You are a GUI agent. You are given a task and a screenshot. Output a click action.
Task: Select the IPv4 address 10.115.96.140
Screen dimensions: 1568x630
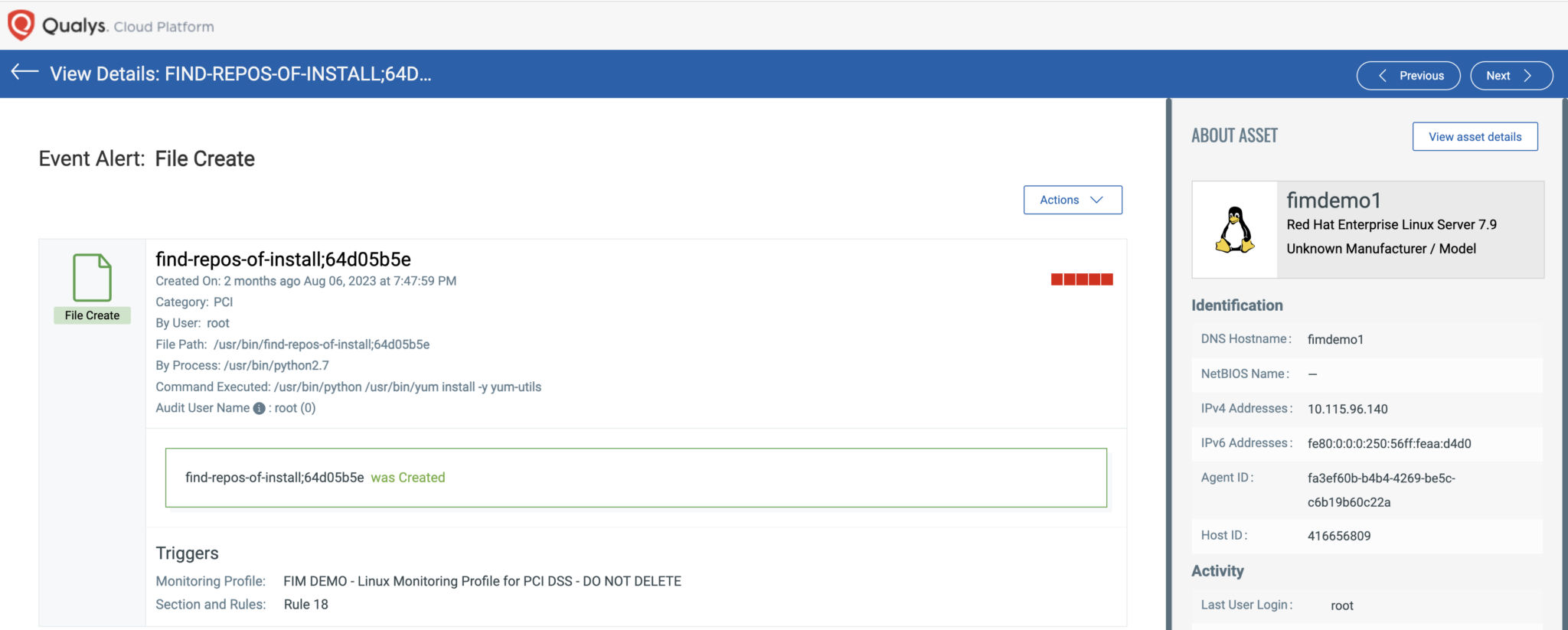click(x=1347, y=410)
